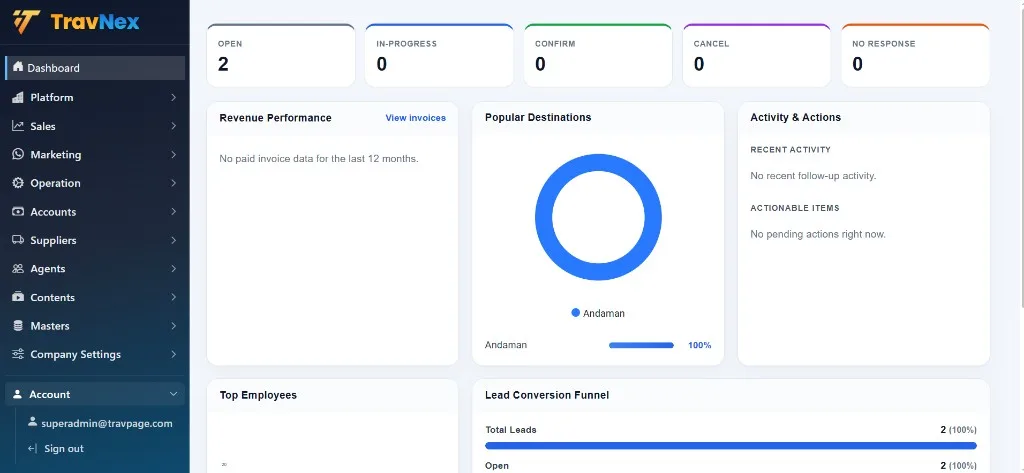Click the Lead Conversion Funnel heading
The image size is (1024, 473).
point(547,395)
